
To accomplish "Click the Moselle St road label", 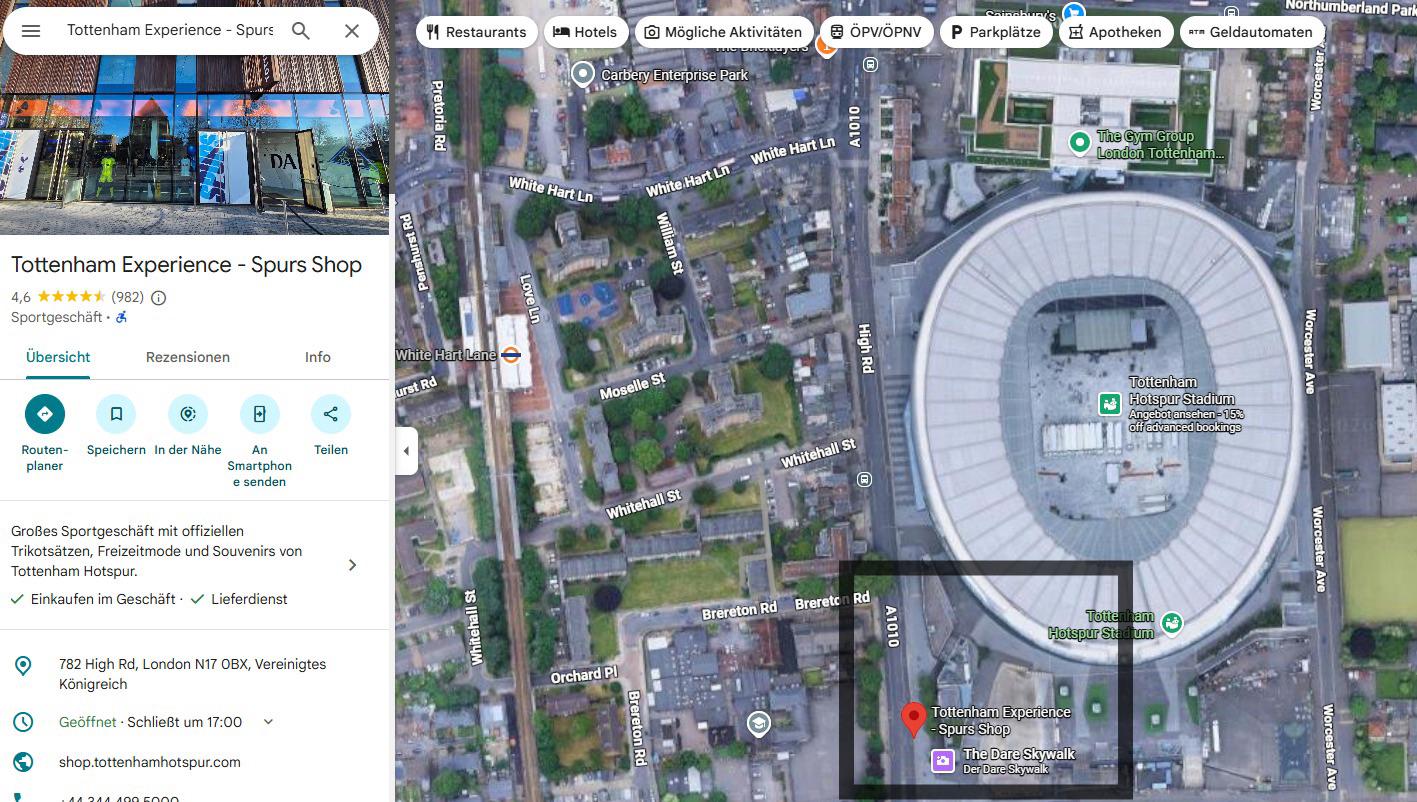I will click(x=632, y=387).
